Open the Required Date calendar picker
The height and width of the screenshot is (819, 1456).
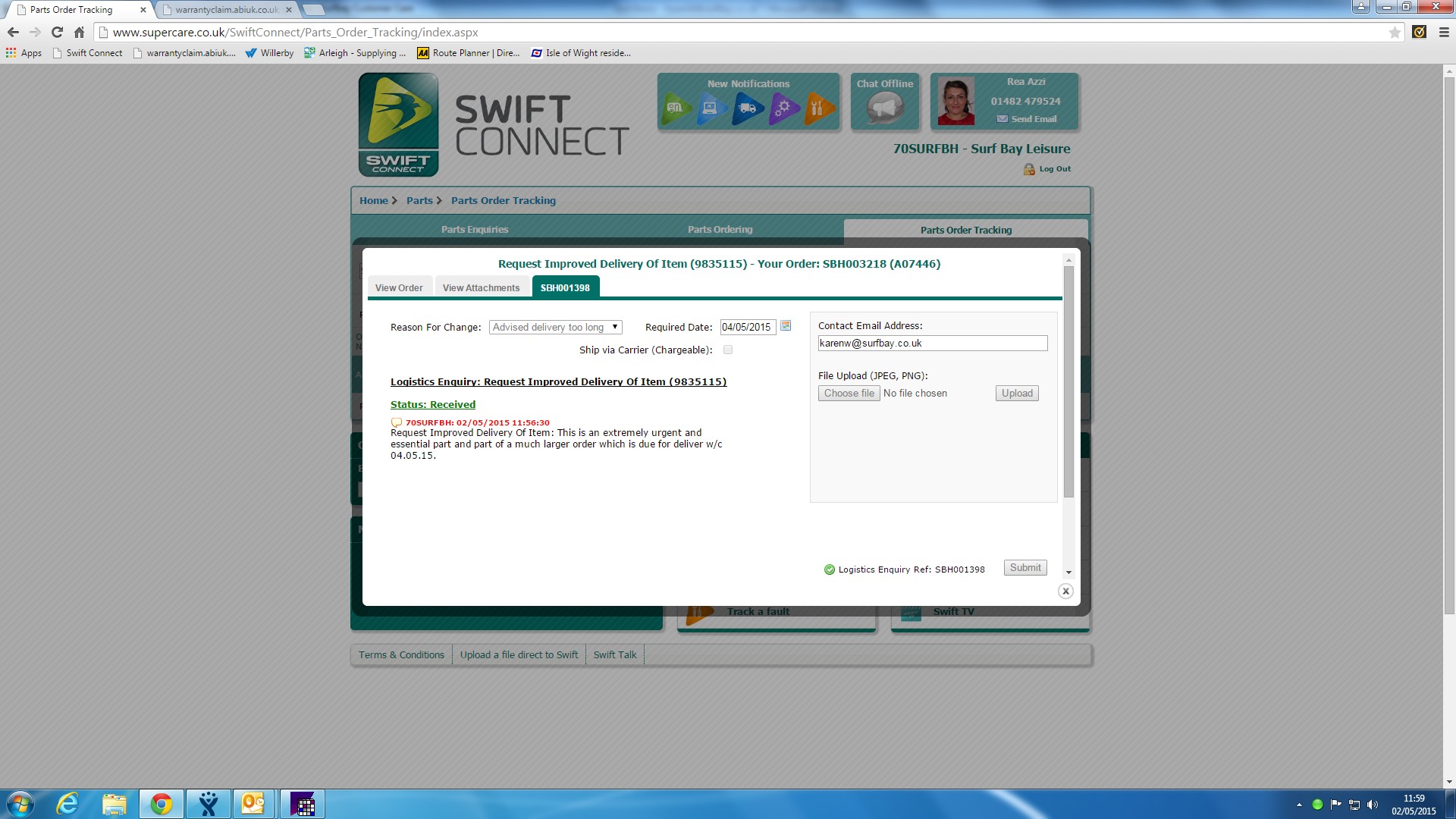[x=786, y=326]
